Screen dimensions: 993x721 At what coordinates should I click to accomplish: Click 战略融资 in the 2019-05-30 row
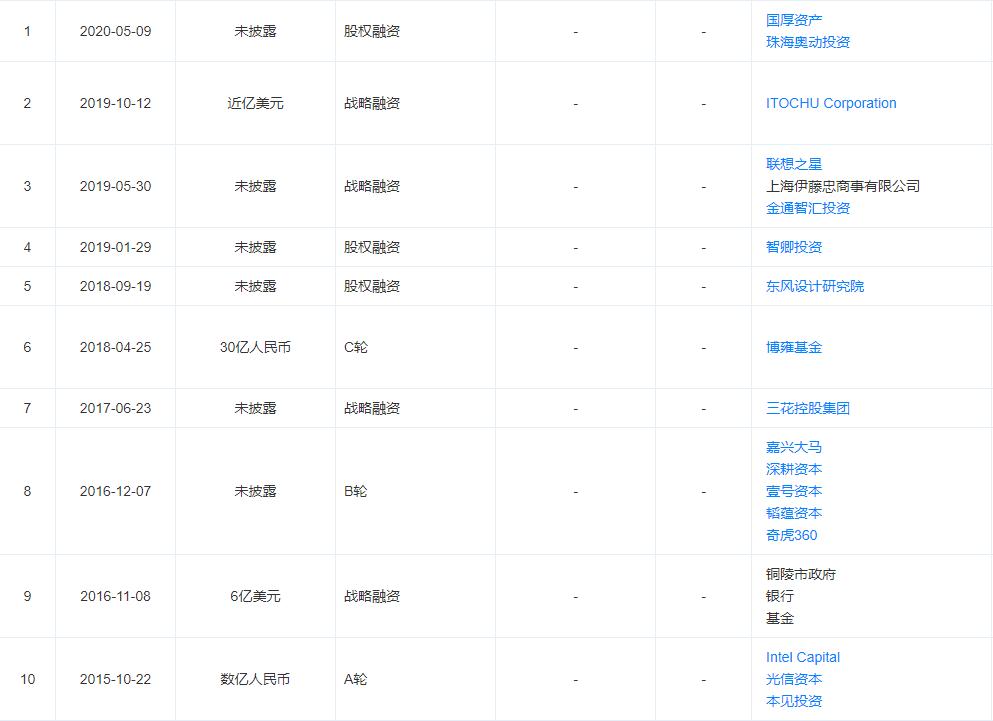coord(372,186)
